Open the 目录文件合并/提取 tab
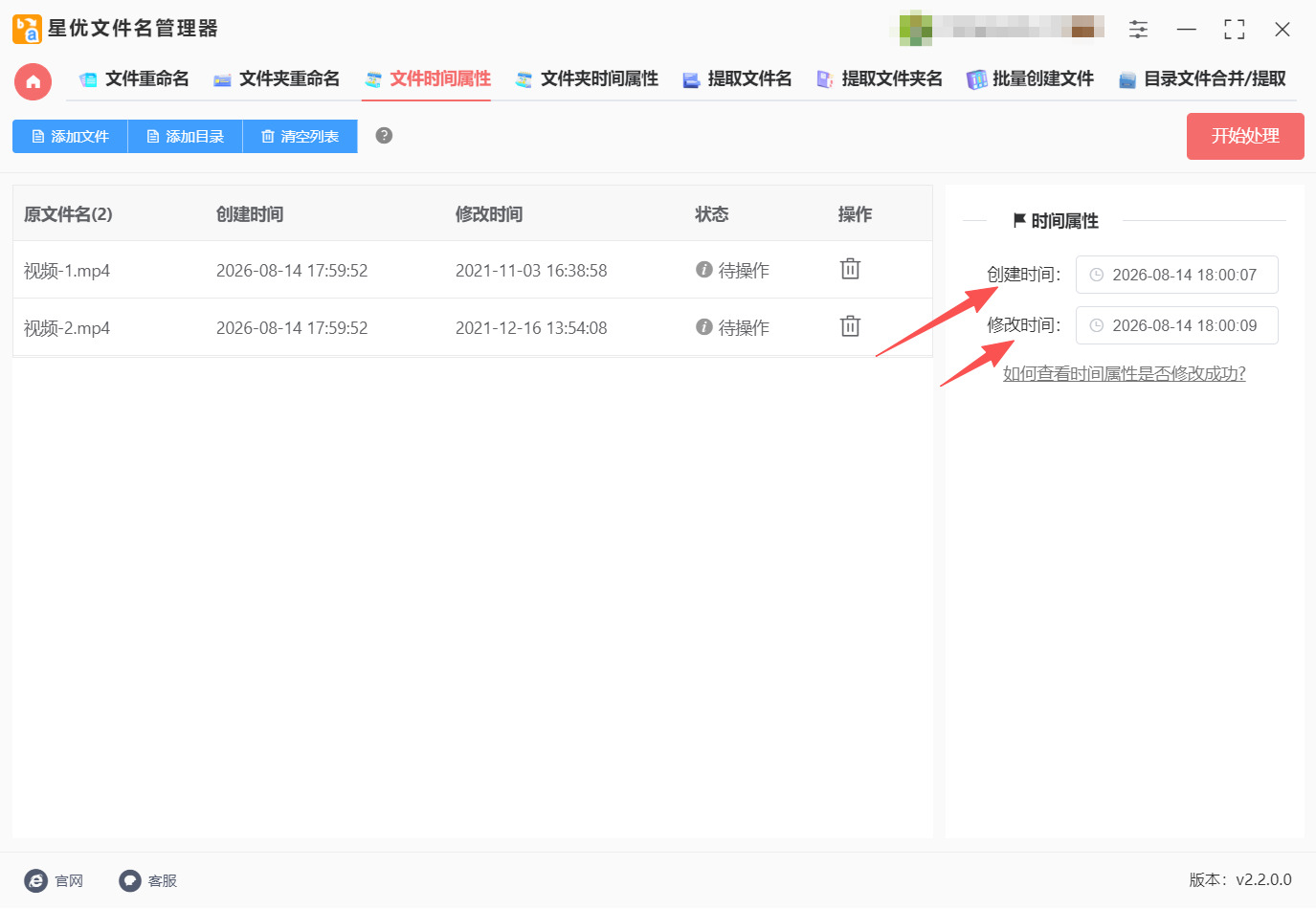Viewport: 1316px width, 909px height. tap(1202, 79)
